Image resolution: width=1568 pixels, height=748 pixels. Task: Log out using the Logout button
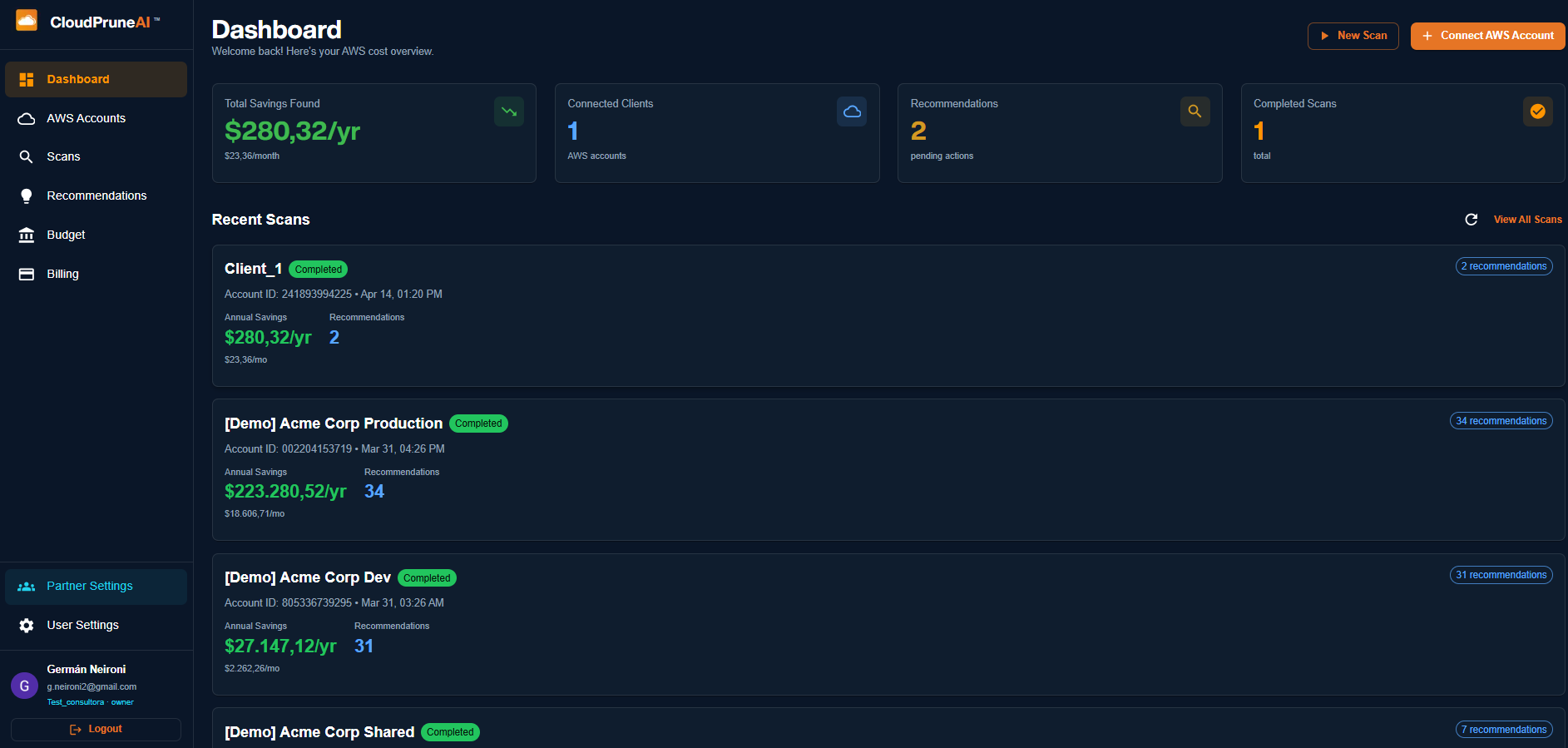tap(96, 729)
